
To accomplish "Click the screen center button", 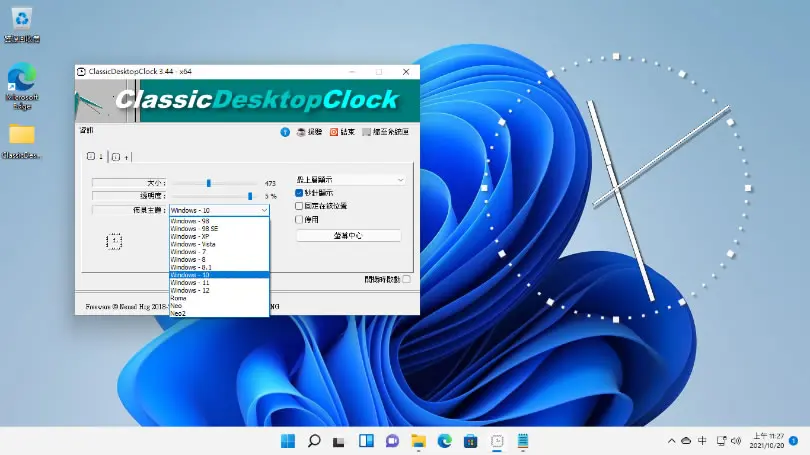I will point(348,236).
